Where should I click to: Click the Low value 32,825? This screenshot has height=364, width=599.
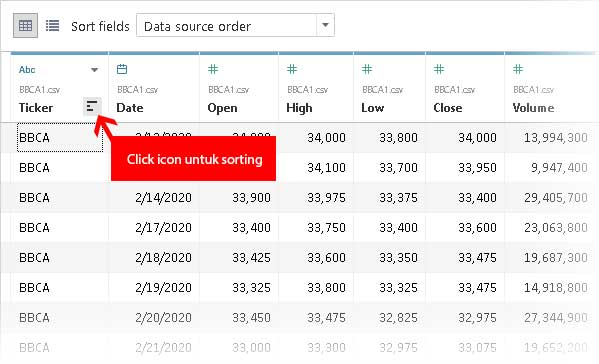coord(398,317)
